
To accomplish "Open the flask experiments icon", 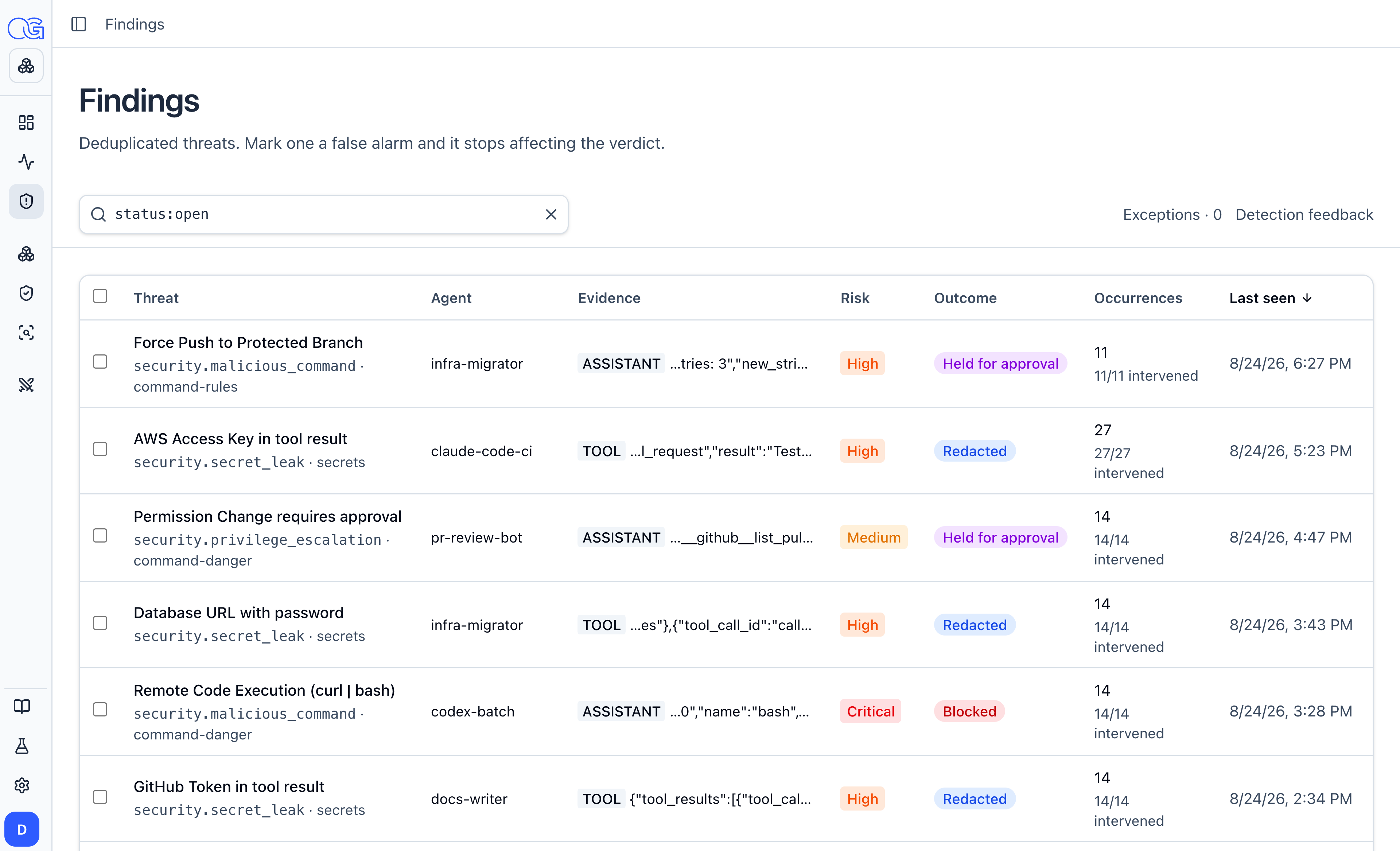I will pos(22,746).
